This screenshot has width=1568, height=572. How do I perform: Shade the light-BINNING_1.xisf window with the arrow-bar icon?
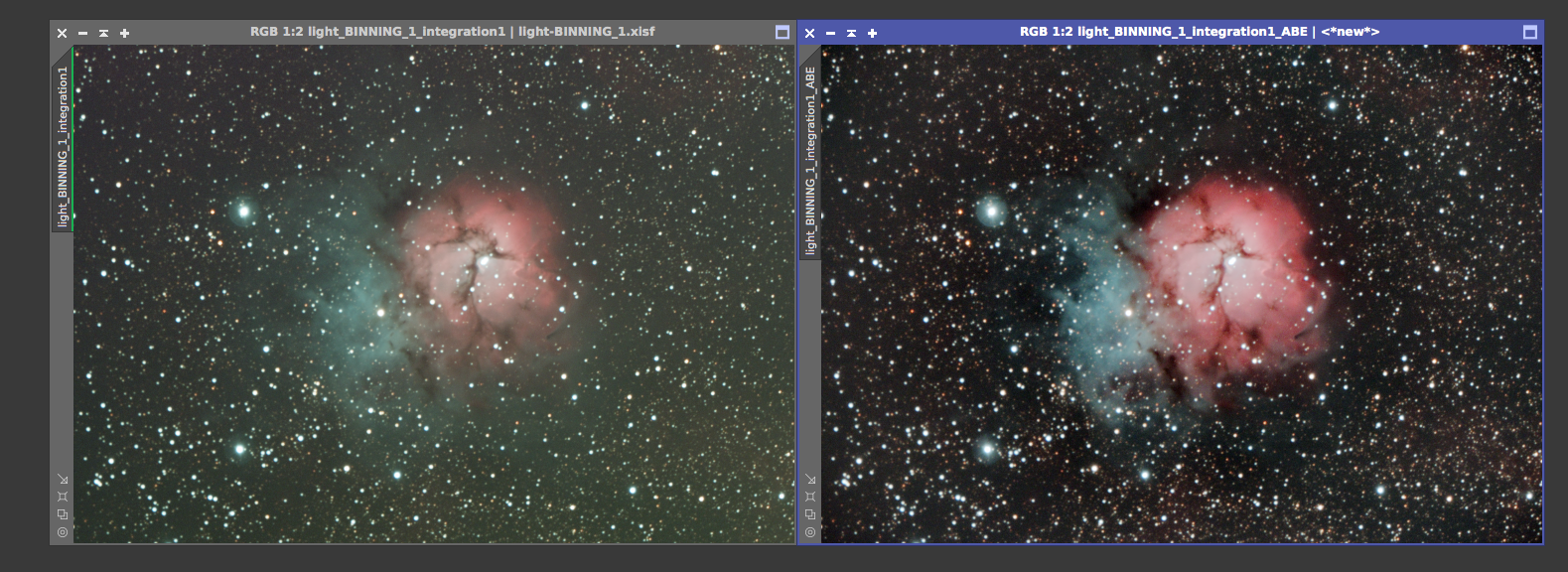(x=103, y=33)
